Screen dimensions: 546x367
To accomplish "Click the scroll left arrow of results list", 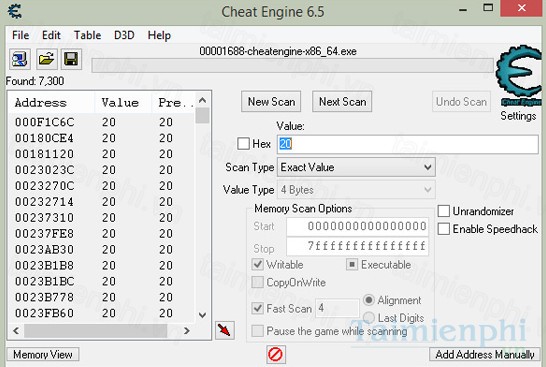I will [16, 330].
